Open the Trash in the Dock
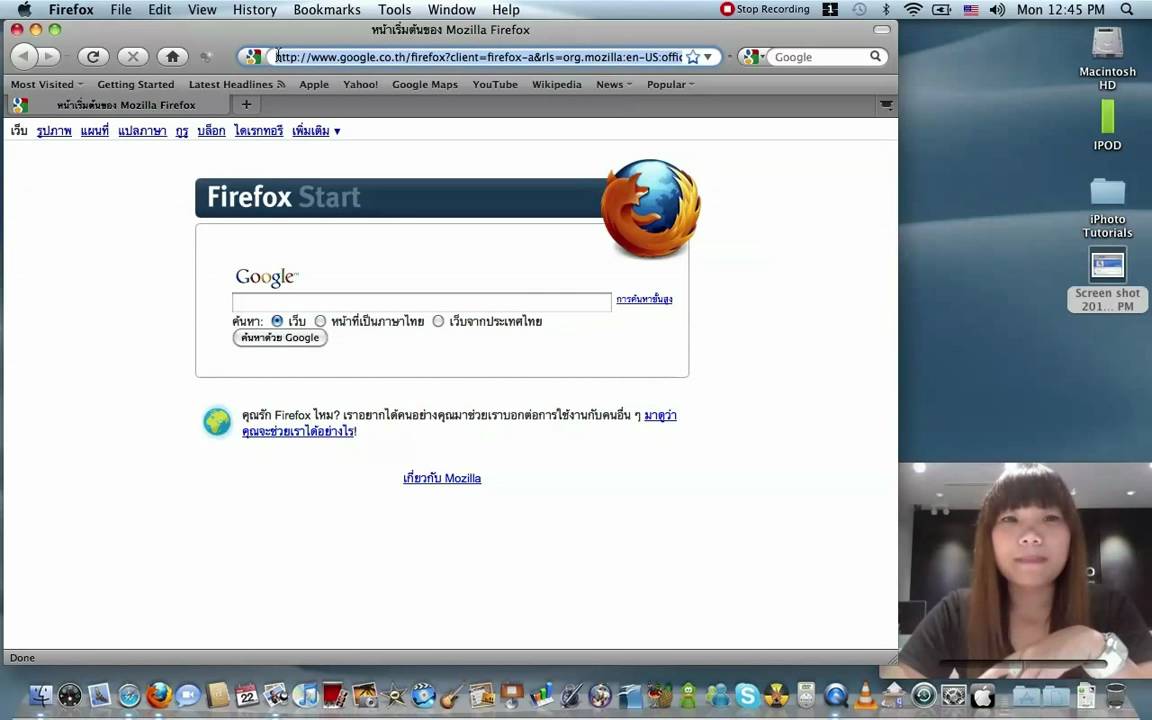The width and height of the screenshot is (1152, 720). click(1115, 694)
